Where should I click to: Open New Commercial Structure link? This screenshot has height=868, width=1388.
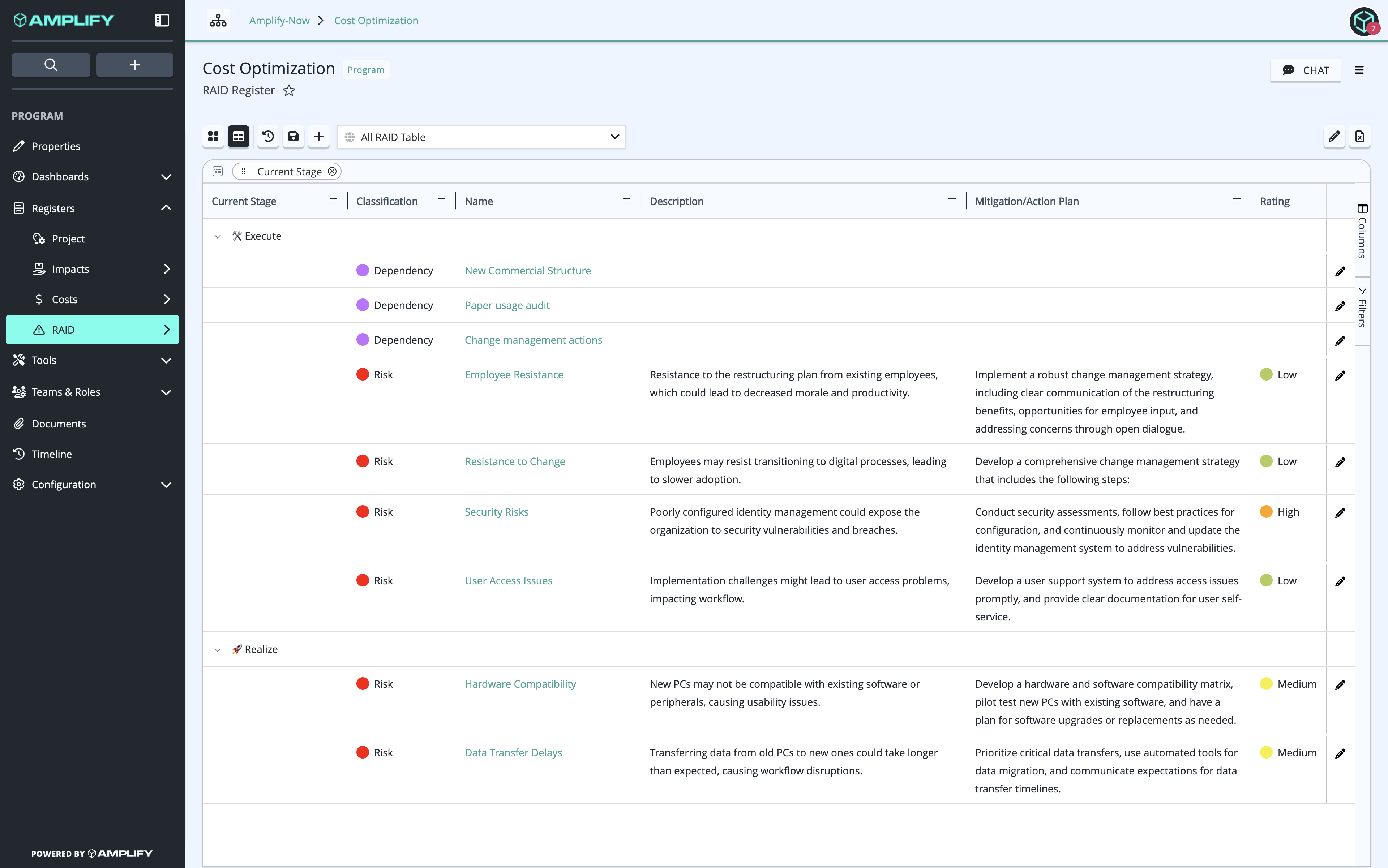coord(527,270)
